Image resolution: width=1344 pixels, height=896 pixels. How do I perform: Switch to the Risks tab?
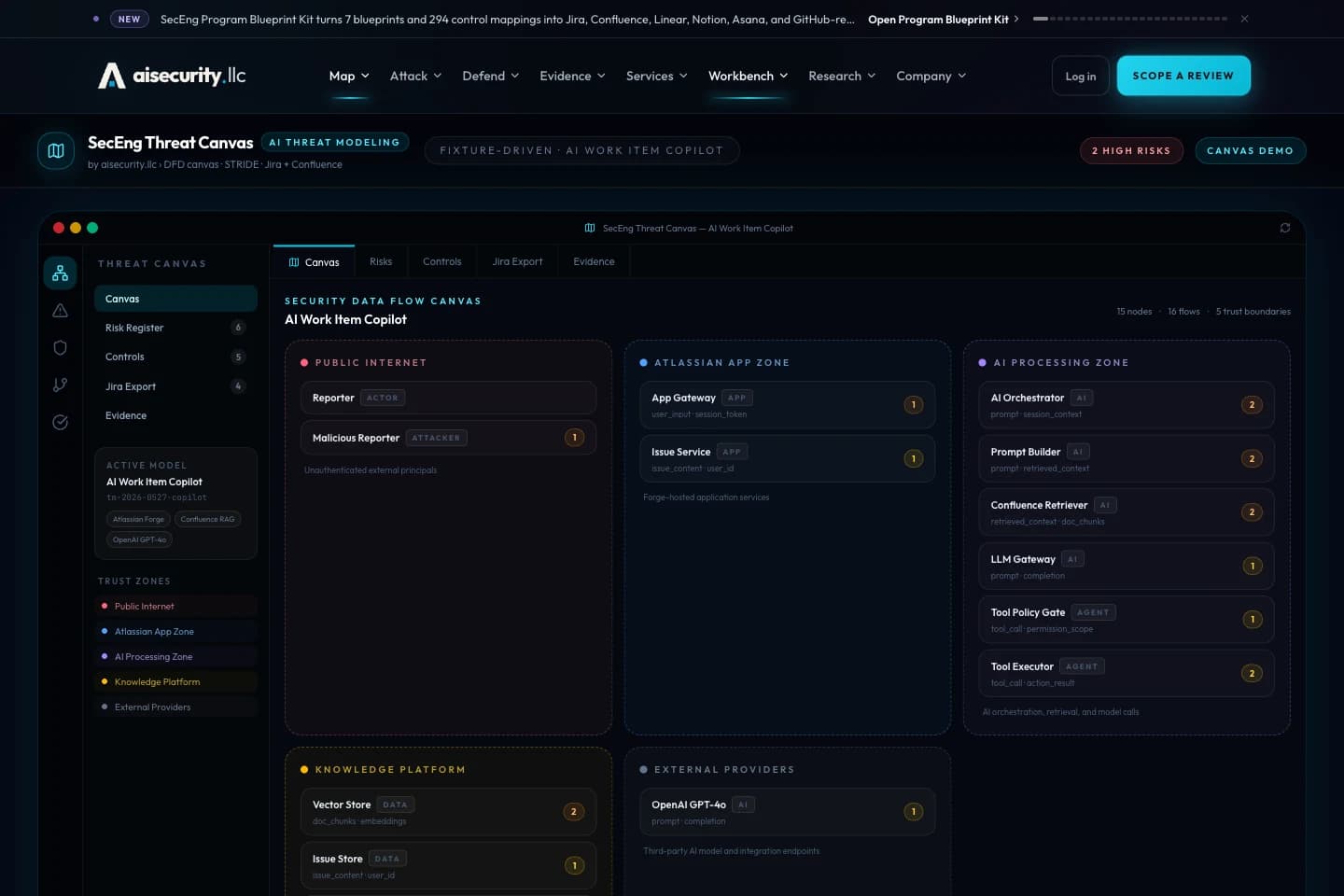[381, 262]
